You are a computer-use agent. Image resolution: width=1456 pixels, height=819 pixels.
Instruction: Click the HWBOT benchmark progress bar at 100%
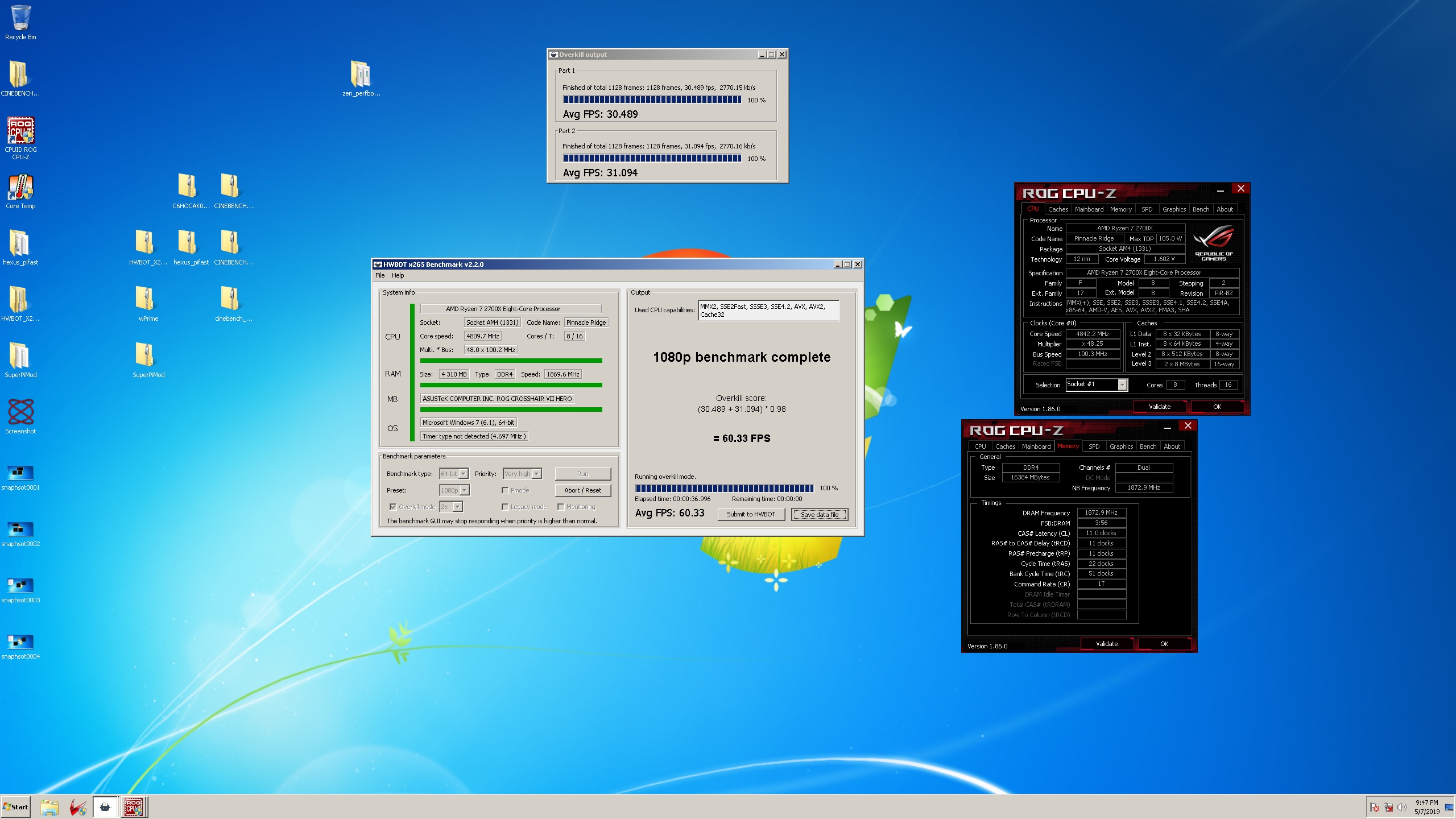click(x=724, y=488)
